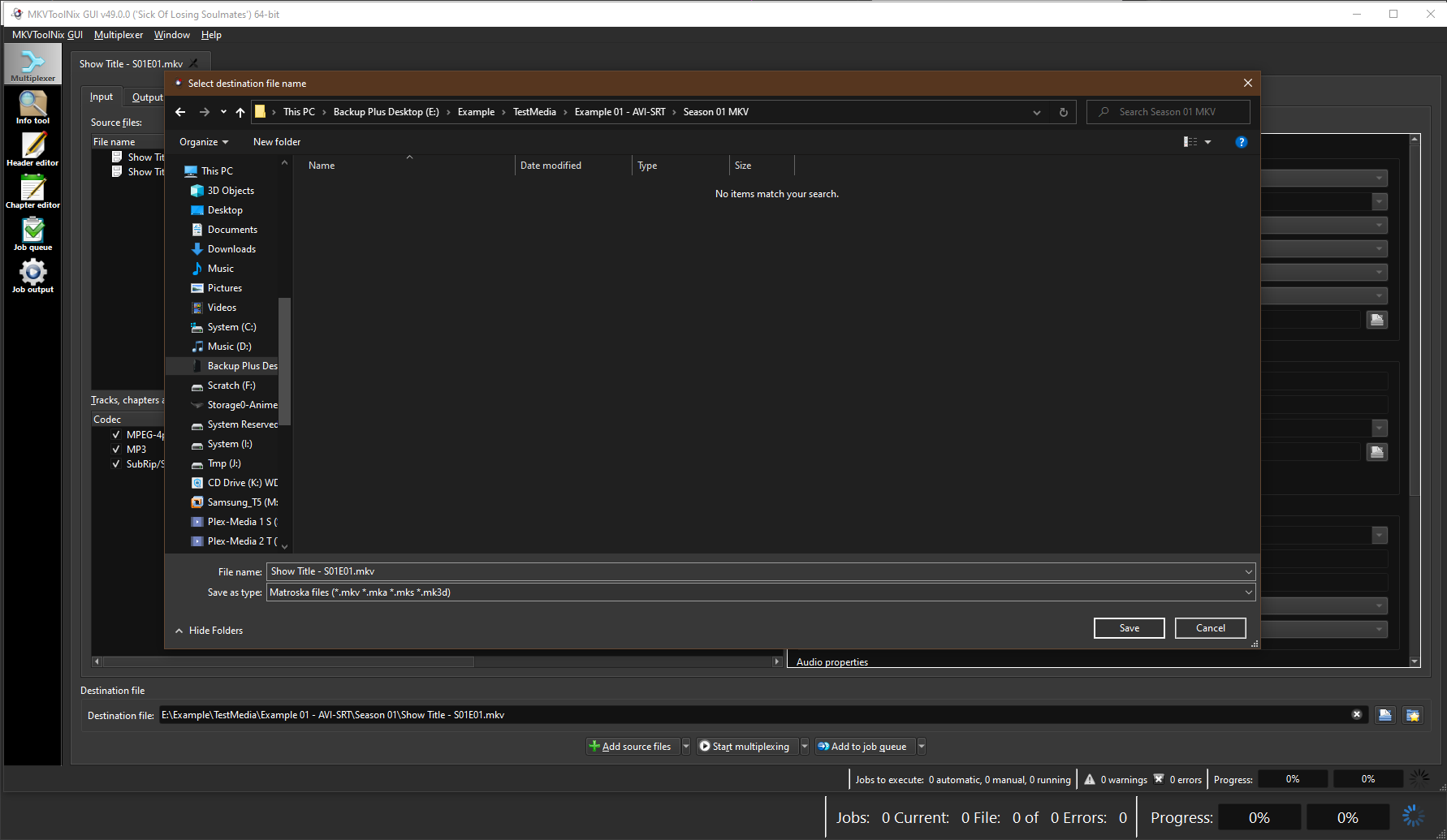This screenshot has width=1447, height=840.
Task: Open the Save as type dropdown
Action: coord(1248,592)
